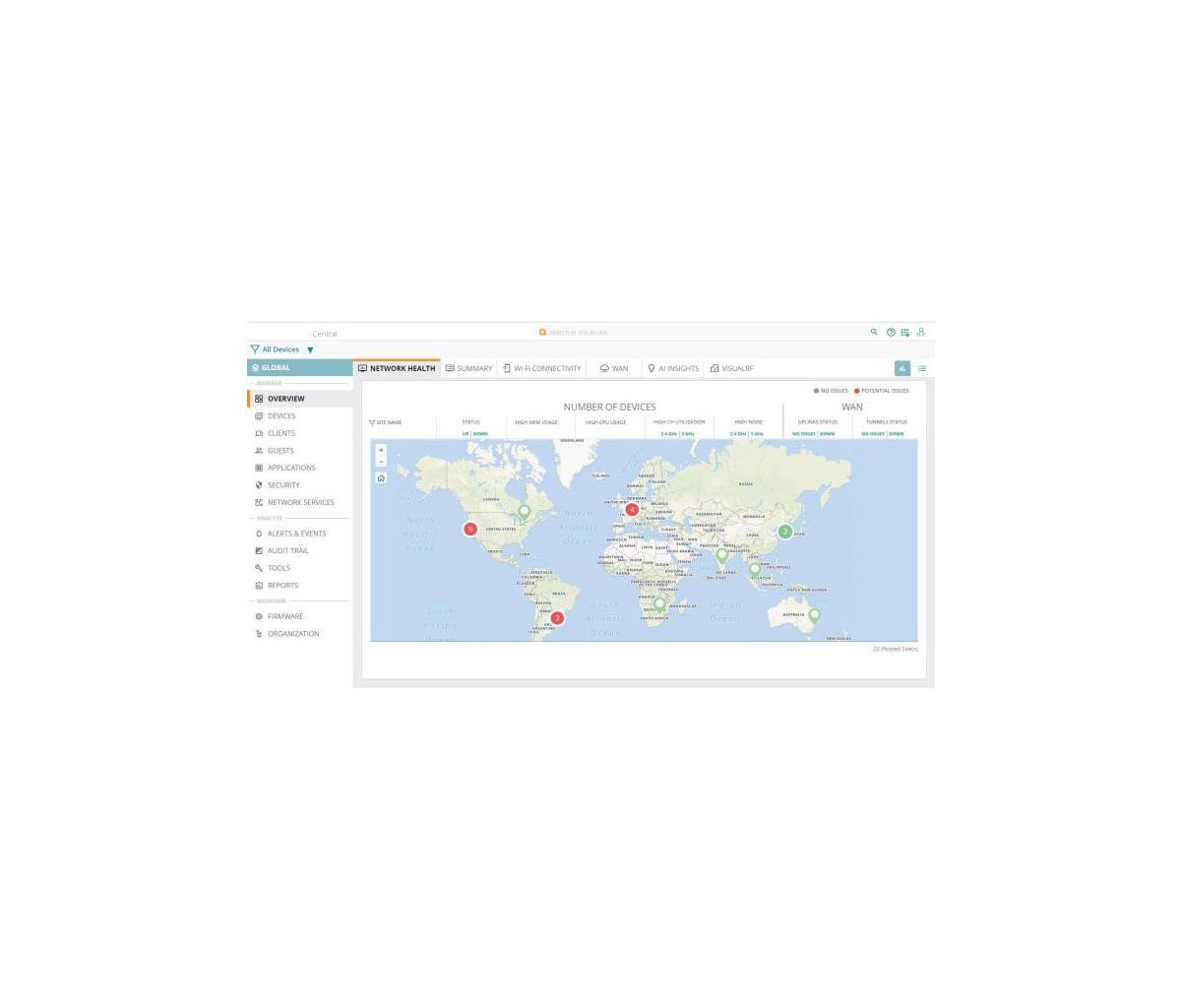
Task: Select the green cluster marker over Japan
Action: [785, 532]
